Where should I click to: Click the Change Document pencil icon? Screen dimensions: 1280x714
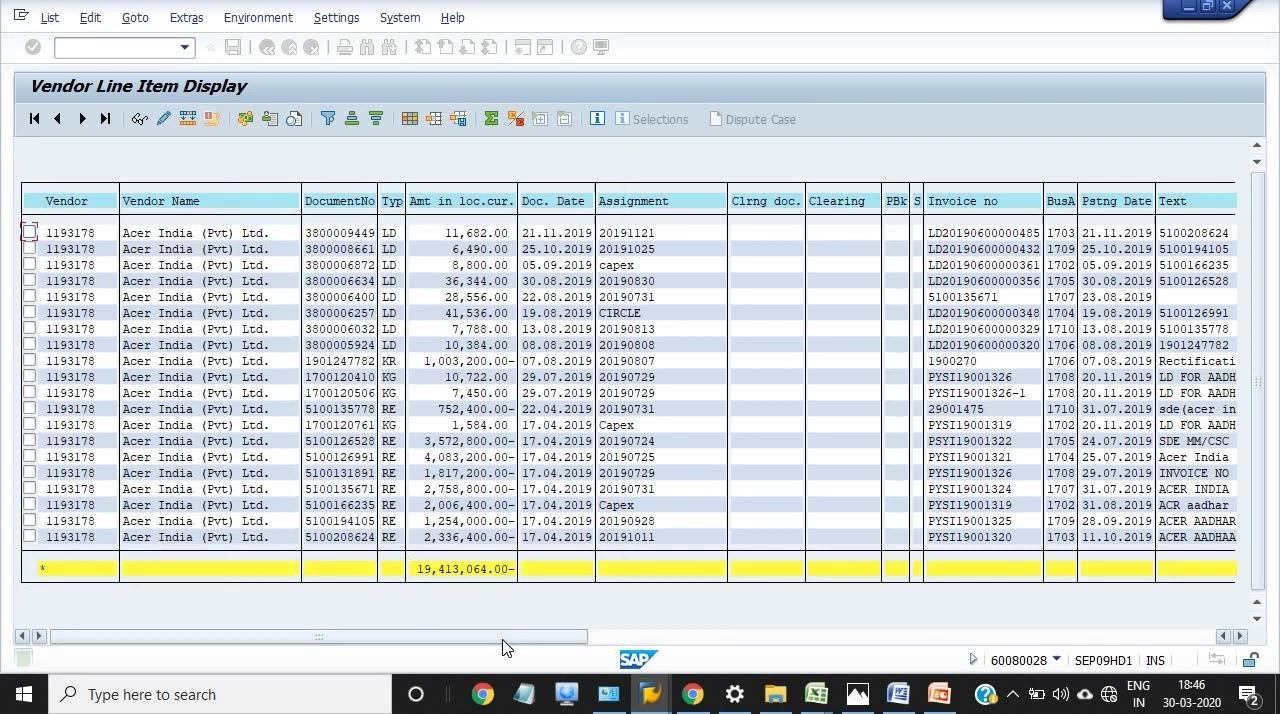coord(164,119)
